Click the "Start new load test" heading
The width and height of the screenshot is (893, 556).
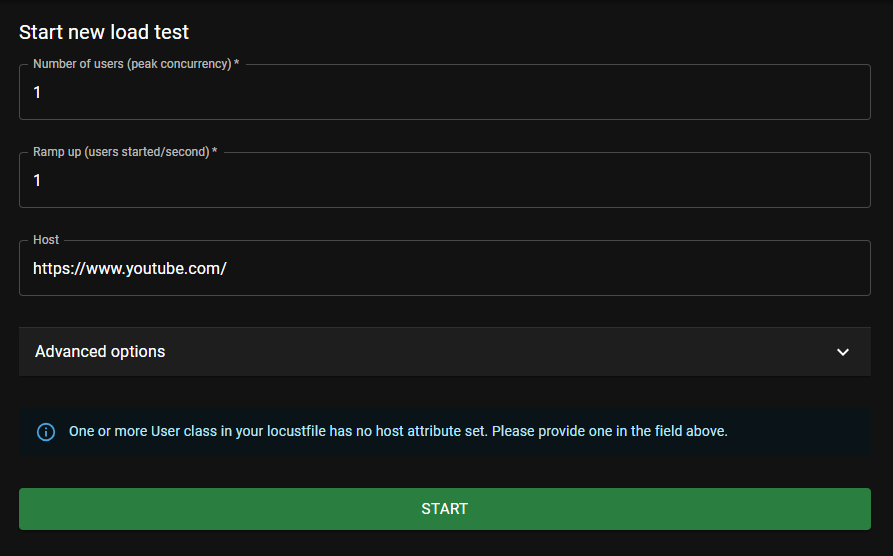[104, 32]
